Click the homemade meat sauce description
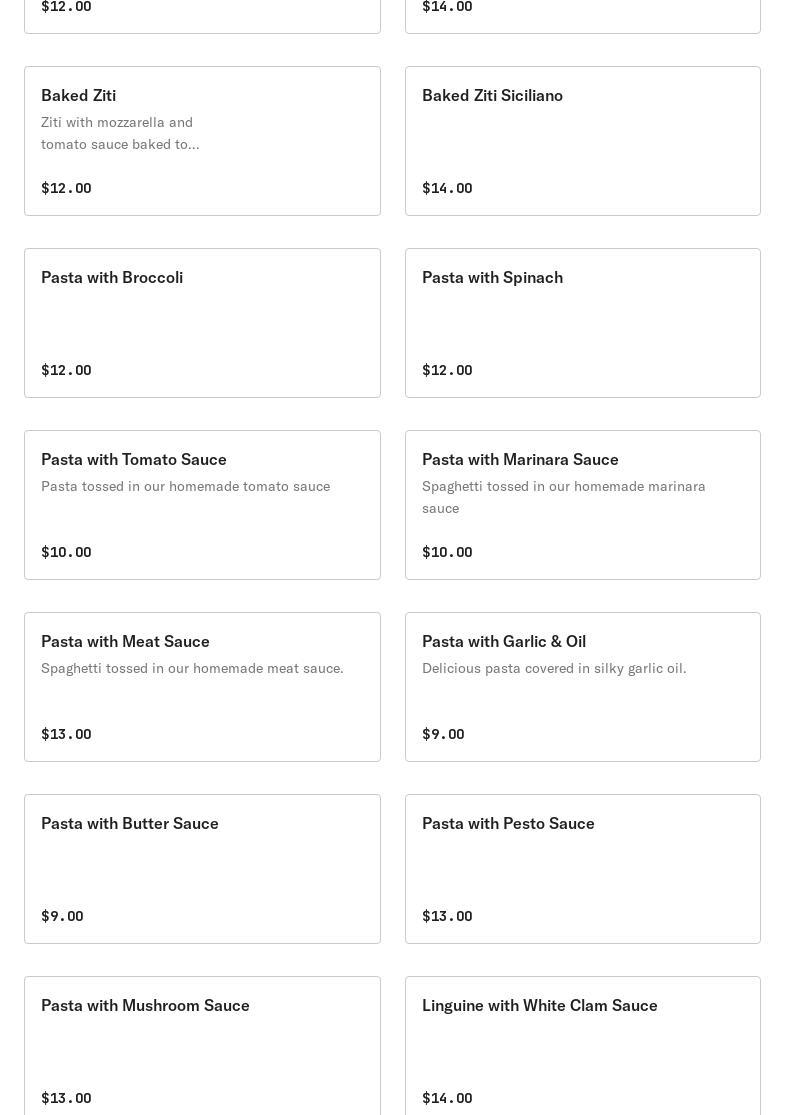Image resolution: width=785 pixels, height=1115 pixels. point(192,668)
